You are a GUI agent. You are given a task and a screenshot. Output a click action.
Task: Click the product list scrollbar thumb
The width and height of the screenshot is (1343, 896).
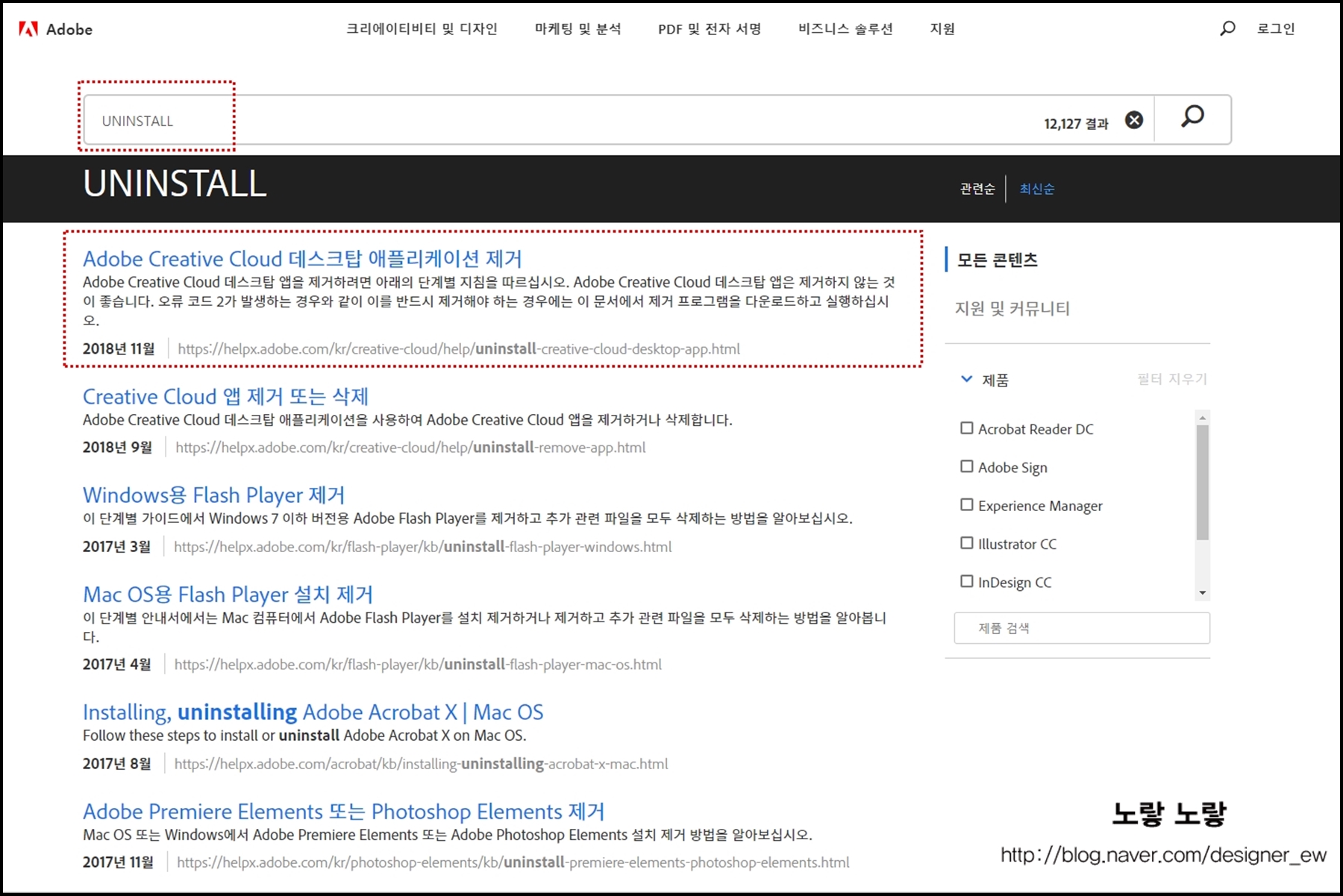(x=1202, y=482)
